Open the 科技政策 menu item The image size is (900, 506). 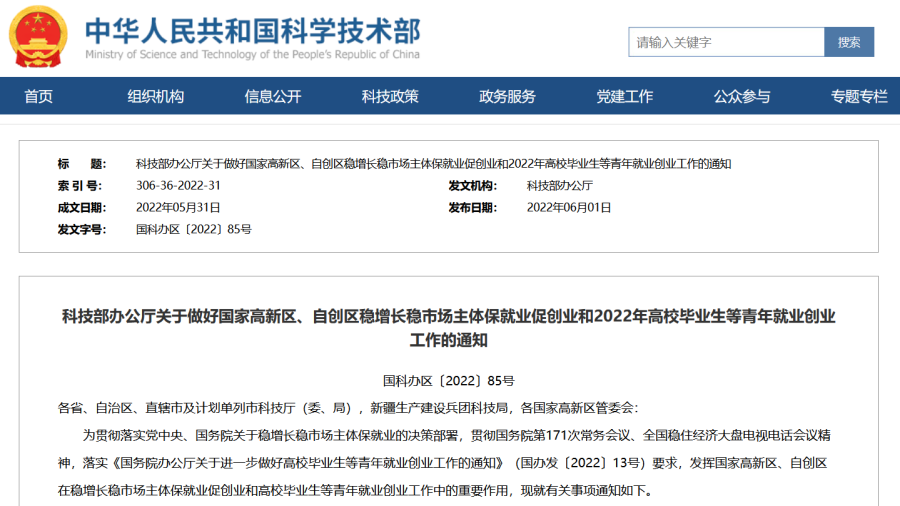390,96
